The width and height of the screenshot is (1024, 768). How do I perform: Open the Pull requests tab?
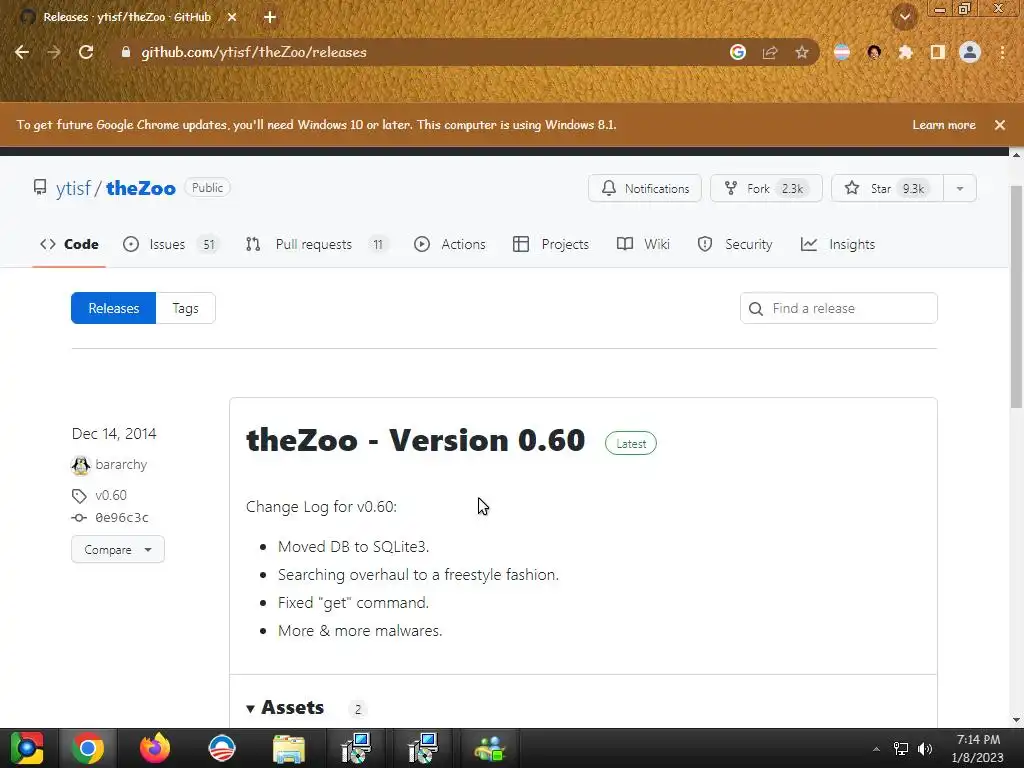point(317,244)
